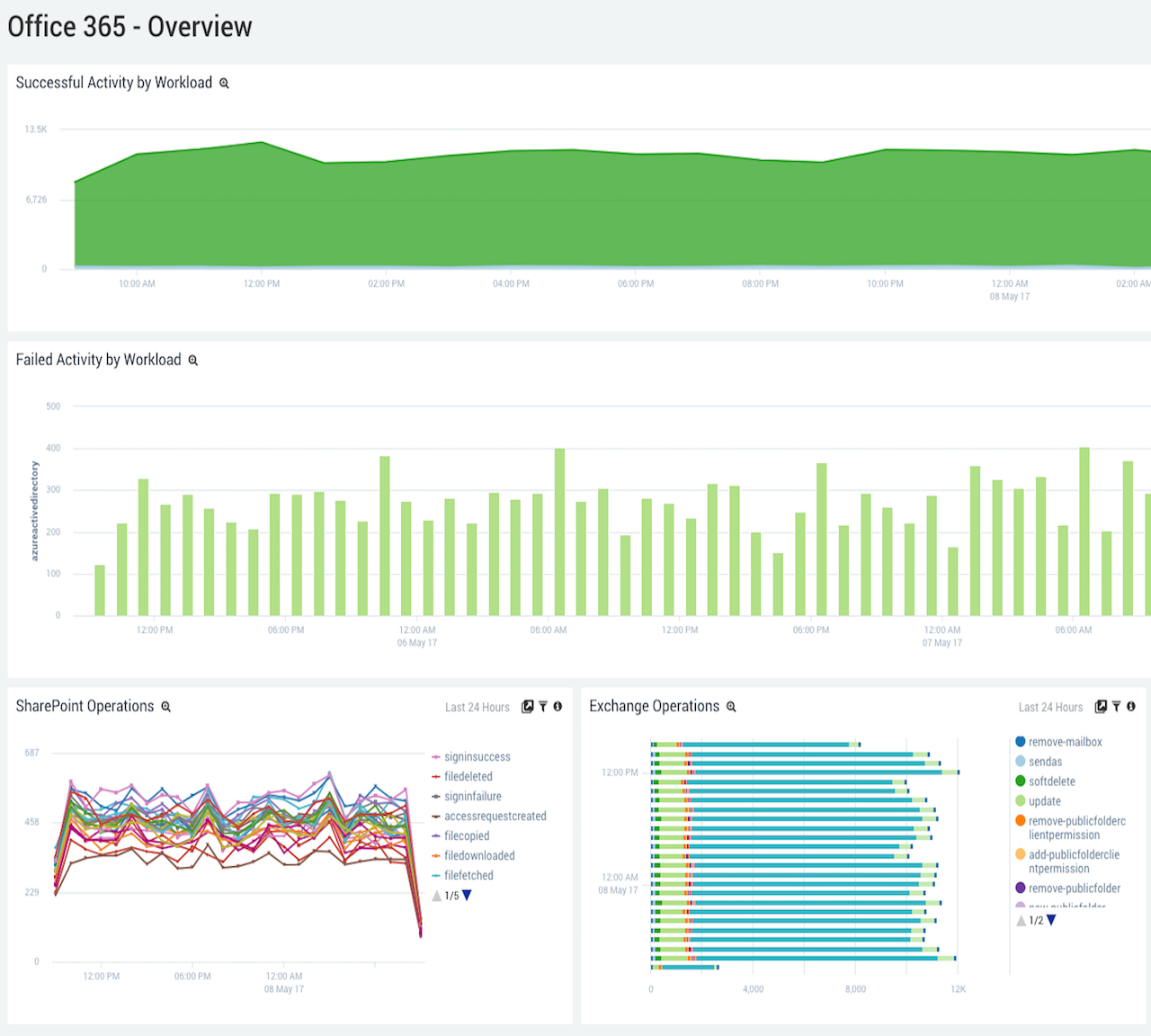The height and width of the screenshot is (1036, 1151).
Task: Click 4,000 on Exchange chart axis
Action: click(753, 989)
